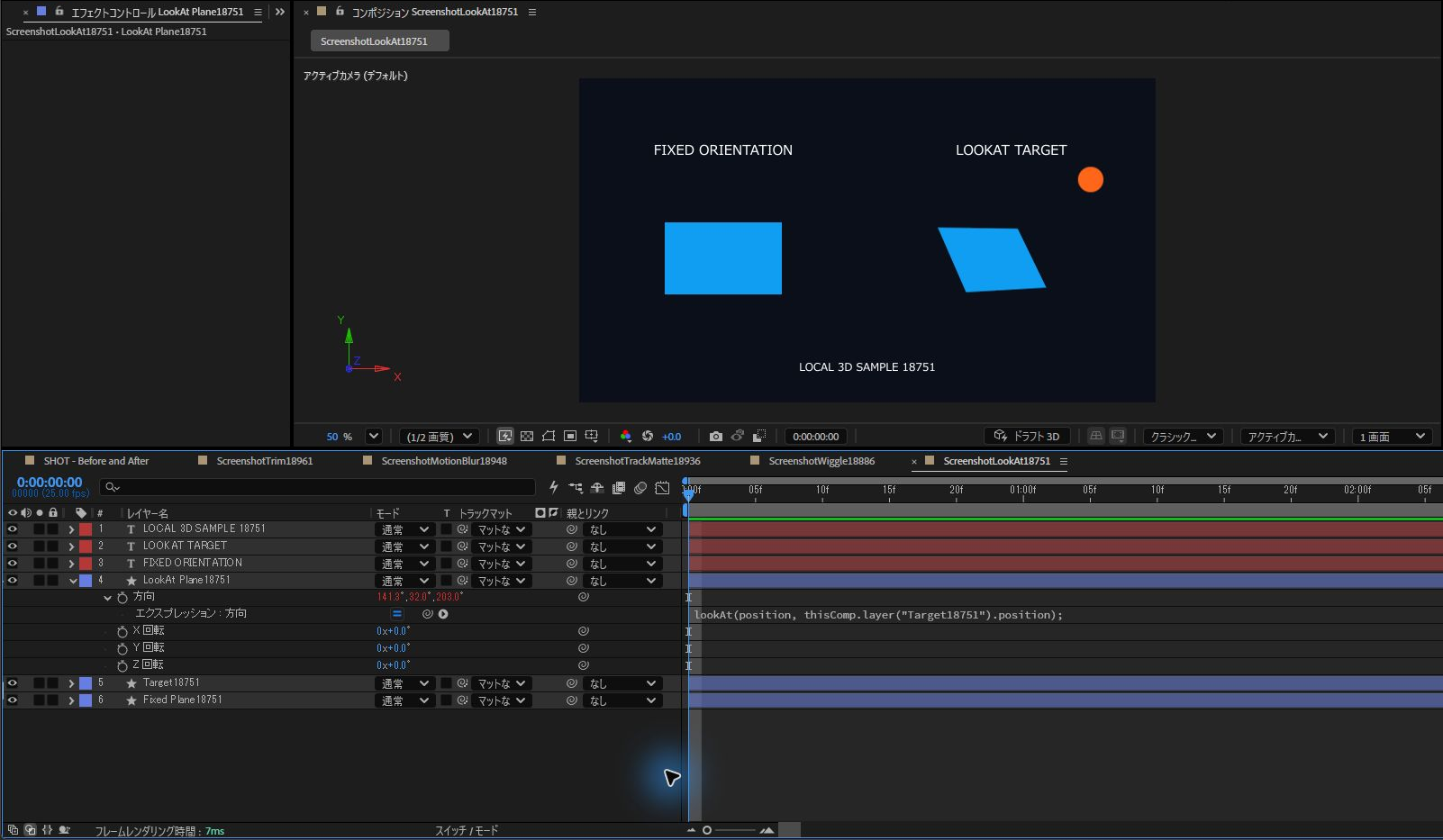Toggle Draft 3D mode
Viewport: 1443px width, 840px height.
point(1027,436)
